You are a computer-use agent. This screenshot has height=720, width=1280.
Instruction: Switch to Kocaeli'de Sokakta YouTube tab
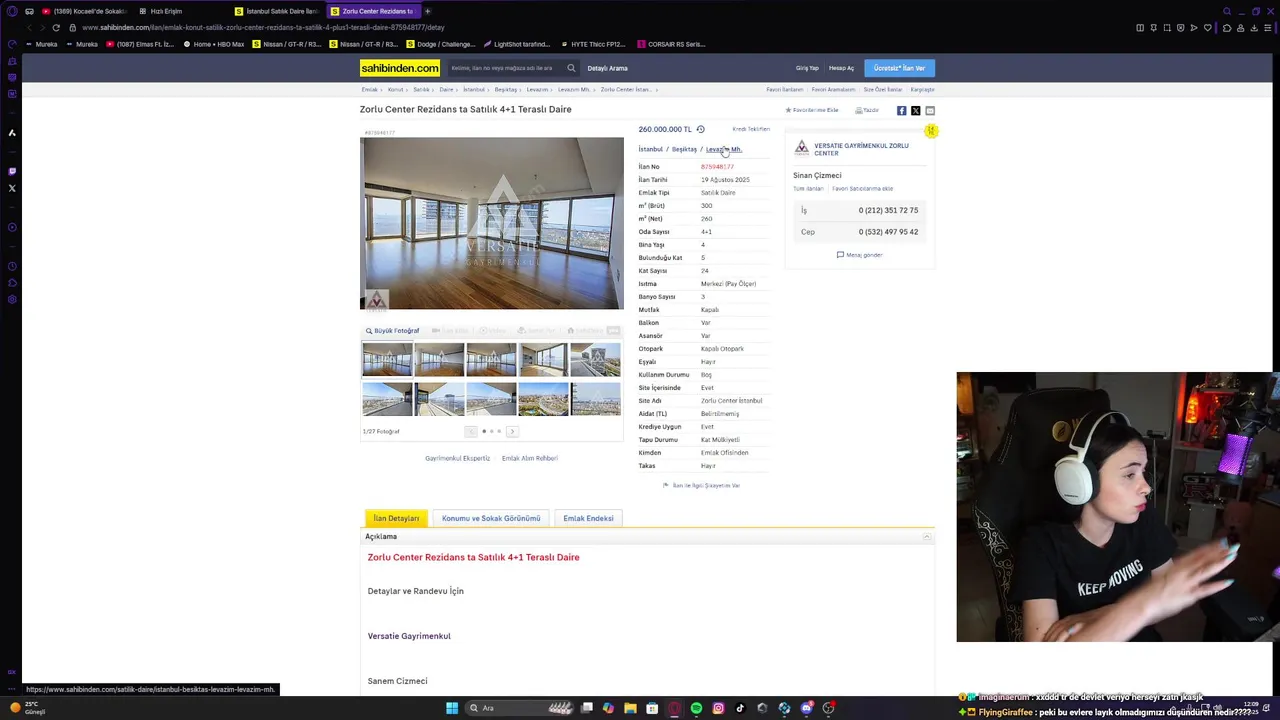click(83, 11)
